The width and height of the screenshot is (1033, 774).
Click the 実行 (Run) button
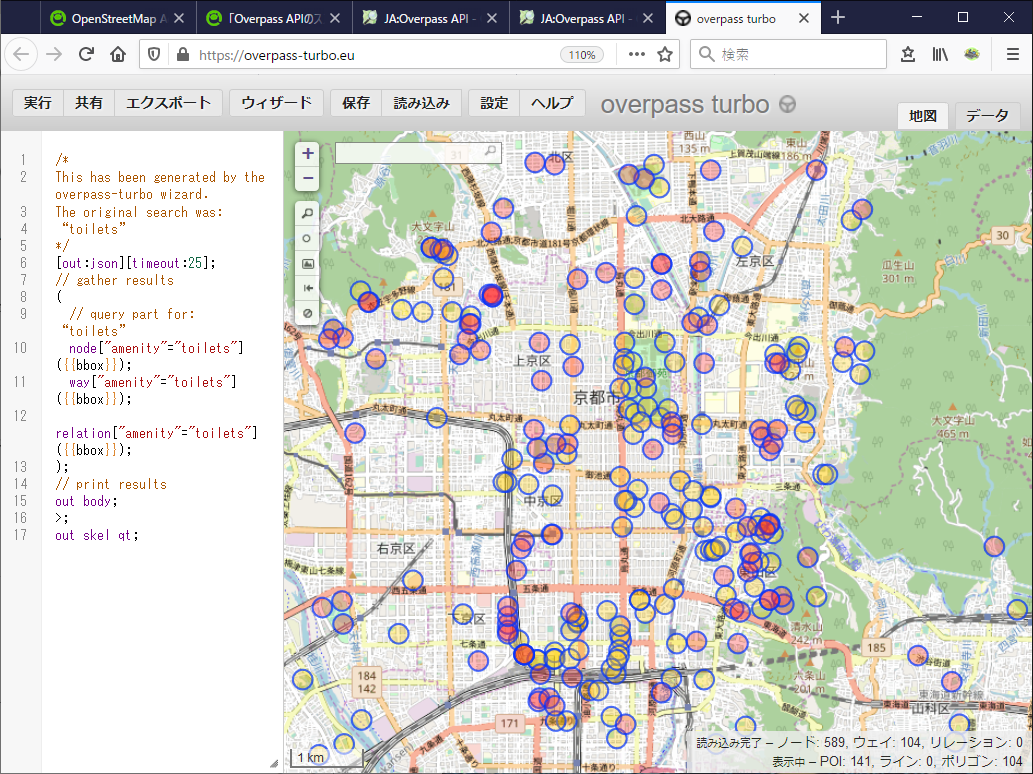click(38, 103)
